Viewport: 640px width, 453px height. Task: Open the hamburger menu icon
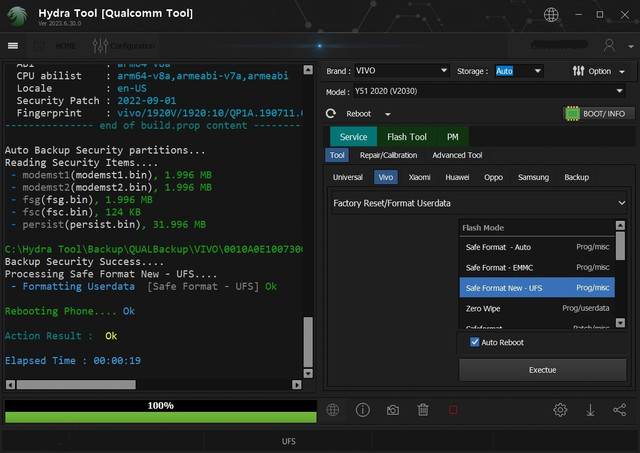tap(13, 45)
